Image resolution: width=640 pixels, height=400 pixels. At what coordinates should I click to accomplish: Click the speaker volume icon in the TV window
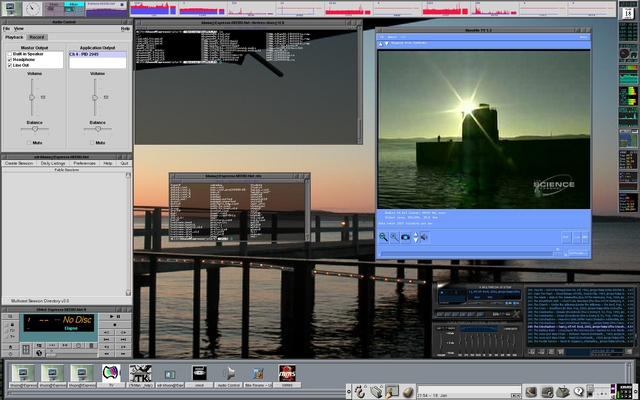click(x=425, y=237)
